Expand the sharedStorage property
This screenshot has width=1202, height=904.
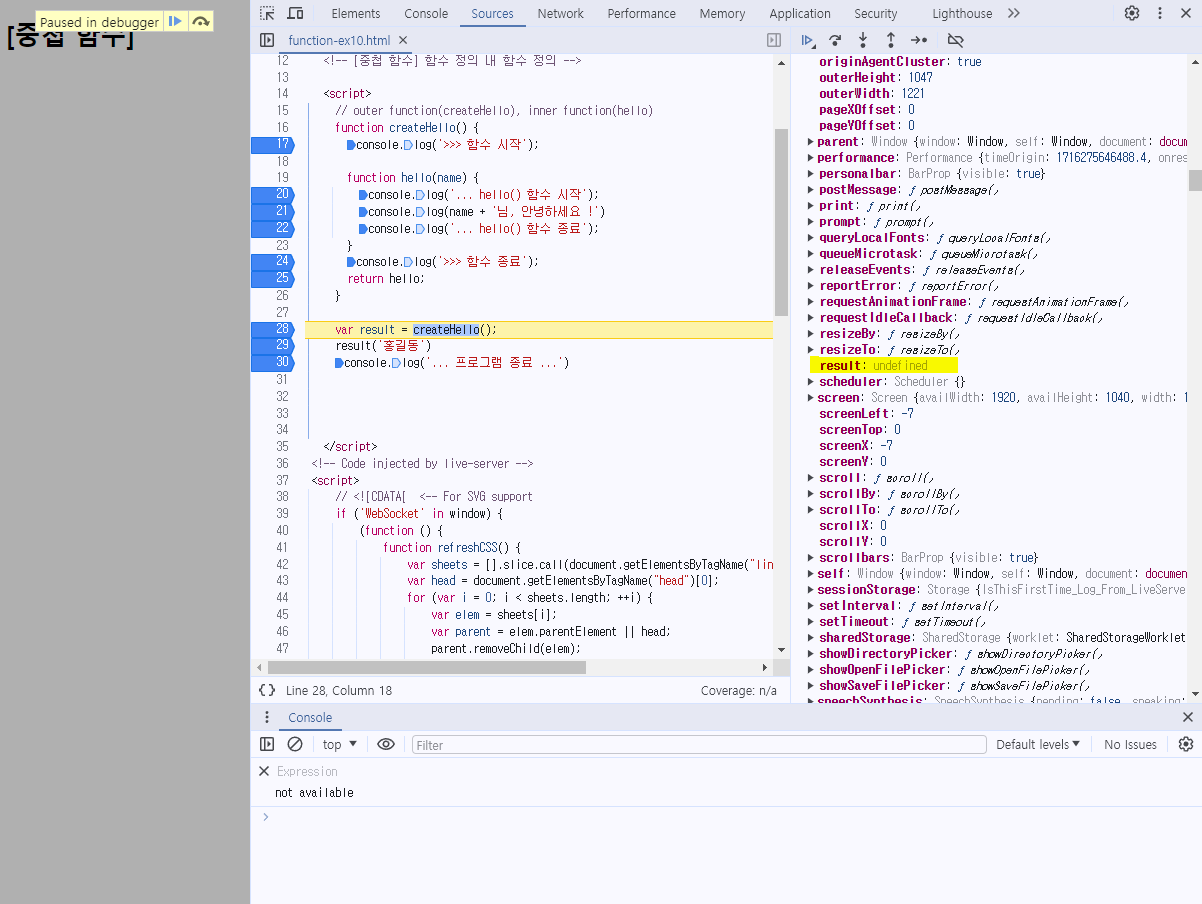(811, 638)
